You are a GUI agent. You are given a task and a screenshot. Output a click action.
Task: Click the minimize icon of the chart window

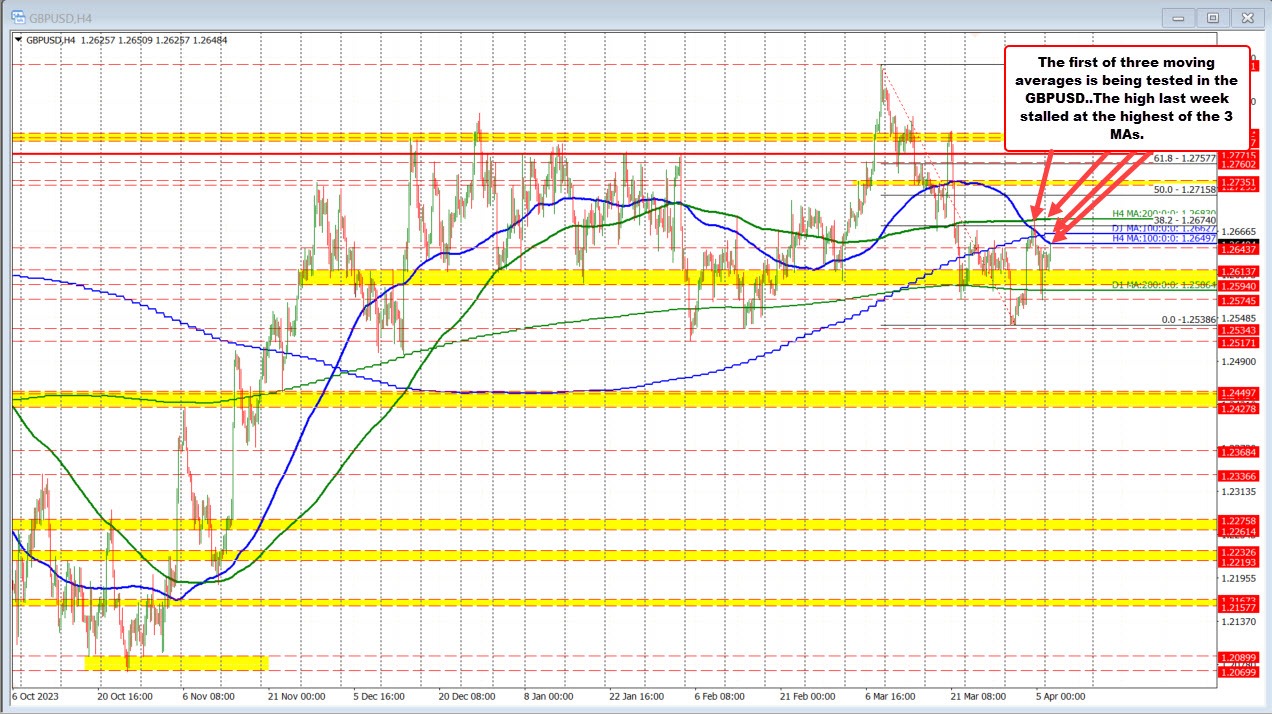(1177, 17)
